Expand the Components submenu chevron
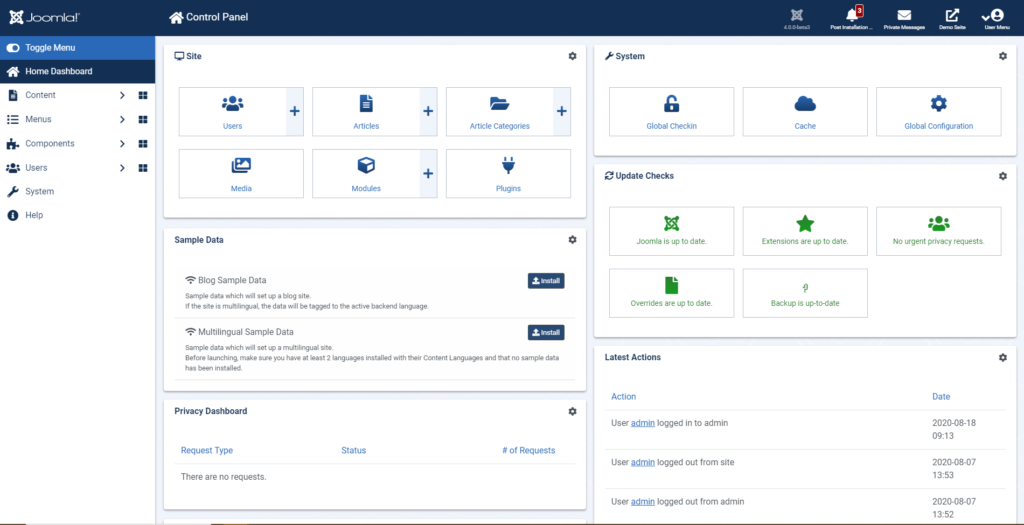The width and height of the screenshot is (1024, 525). (122, 144)
